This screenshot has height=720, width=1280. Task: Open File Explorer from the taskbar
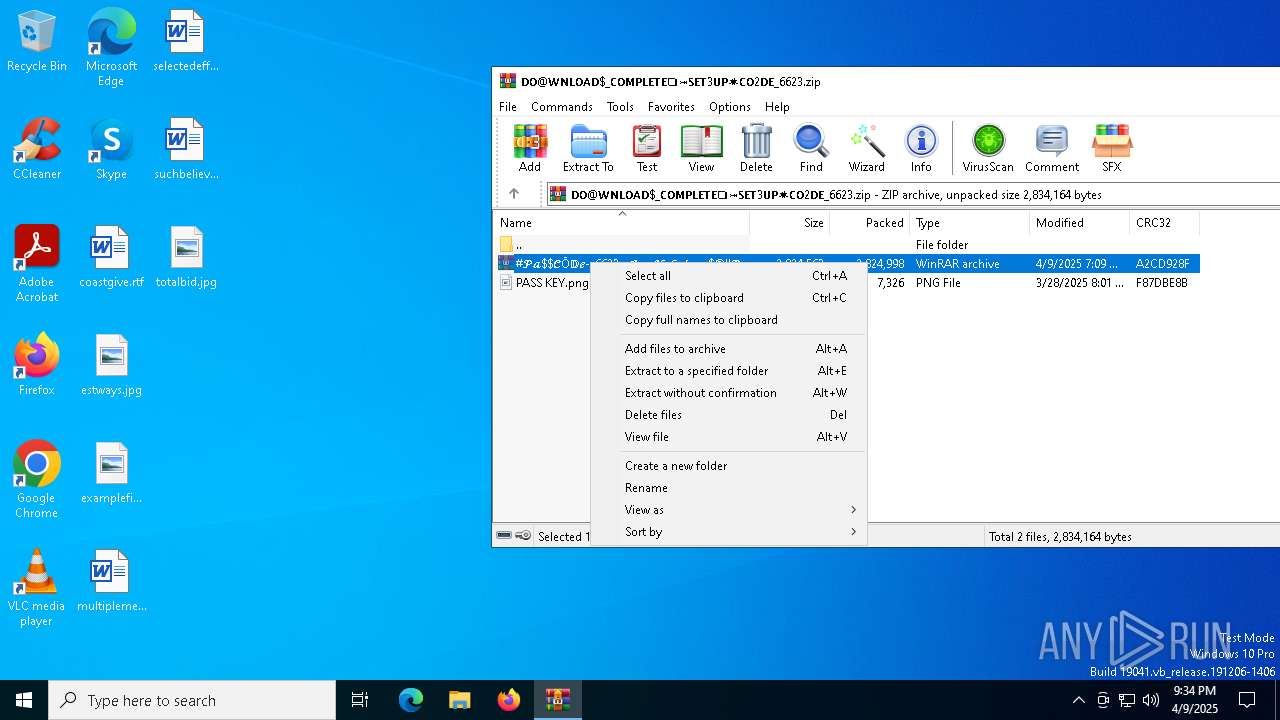(x=459, y=700)
